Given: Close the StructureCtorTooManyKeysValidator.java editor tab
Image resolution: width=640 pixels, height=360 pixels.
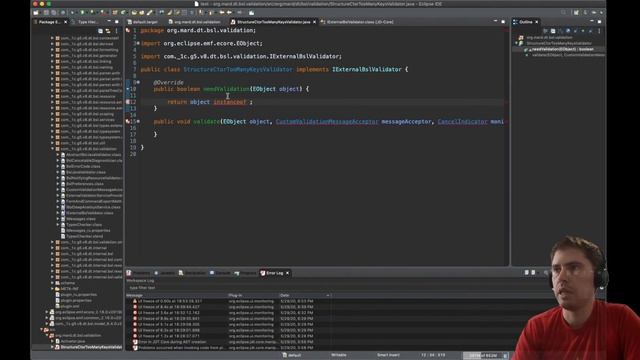Looking at the screenshot, I should tap(314, 22).
